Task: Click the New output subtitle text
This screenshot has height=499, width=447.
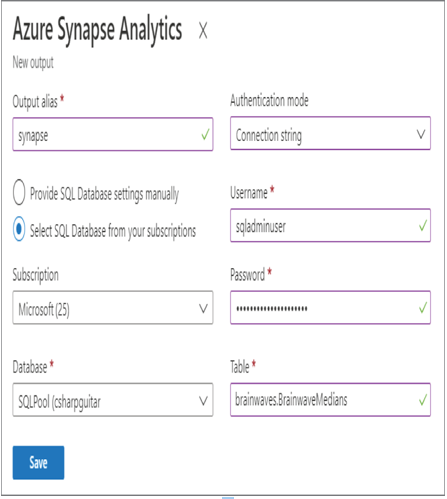Action: click(33, 62)
